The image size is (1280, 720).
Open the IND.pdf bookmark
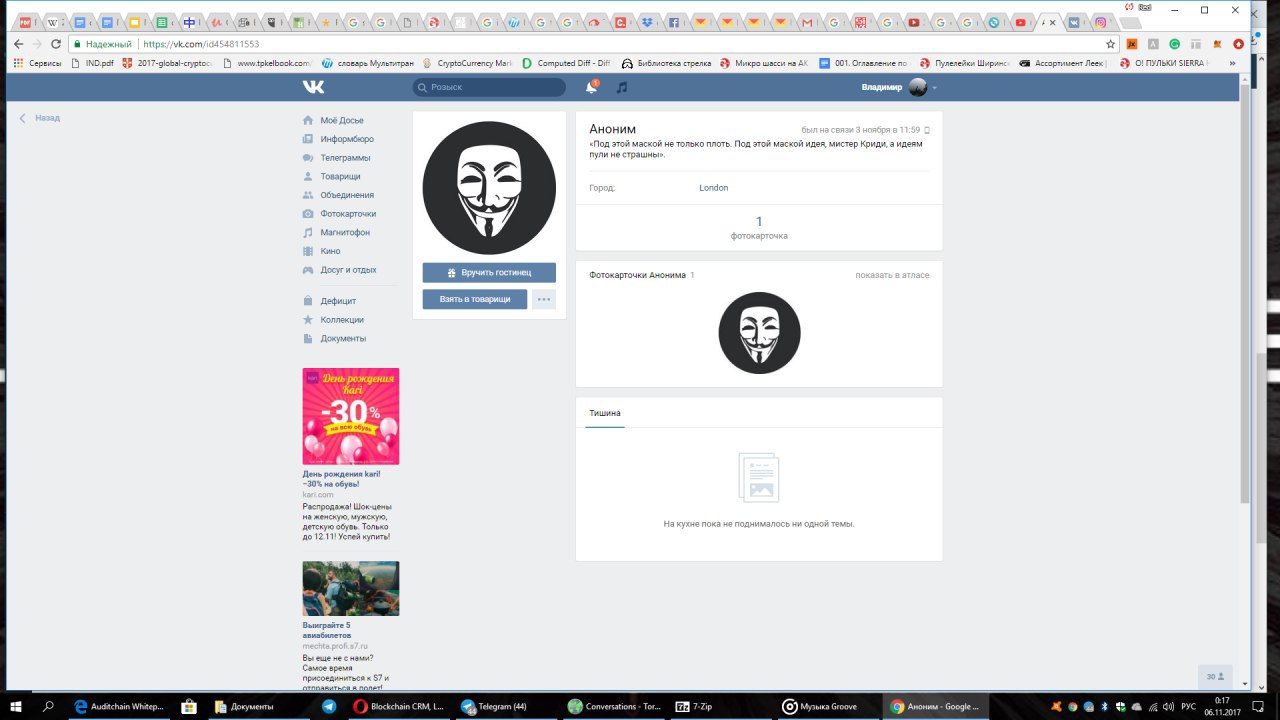(x=92, y=63)
